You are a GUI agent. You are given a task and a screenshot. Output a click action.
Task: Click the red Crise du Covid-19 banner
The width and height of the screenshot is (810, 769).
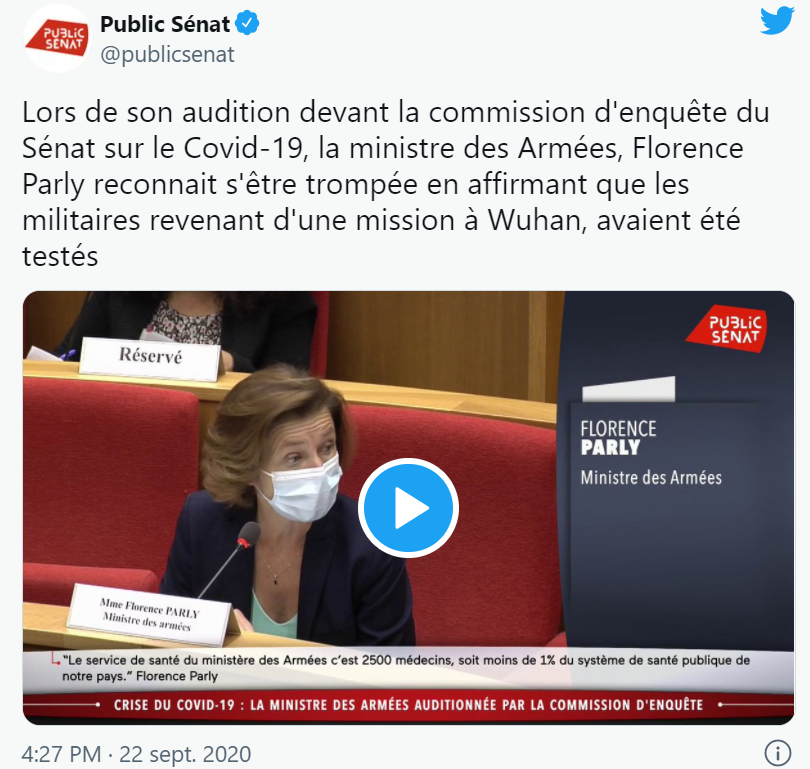408,705
